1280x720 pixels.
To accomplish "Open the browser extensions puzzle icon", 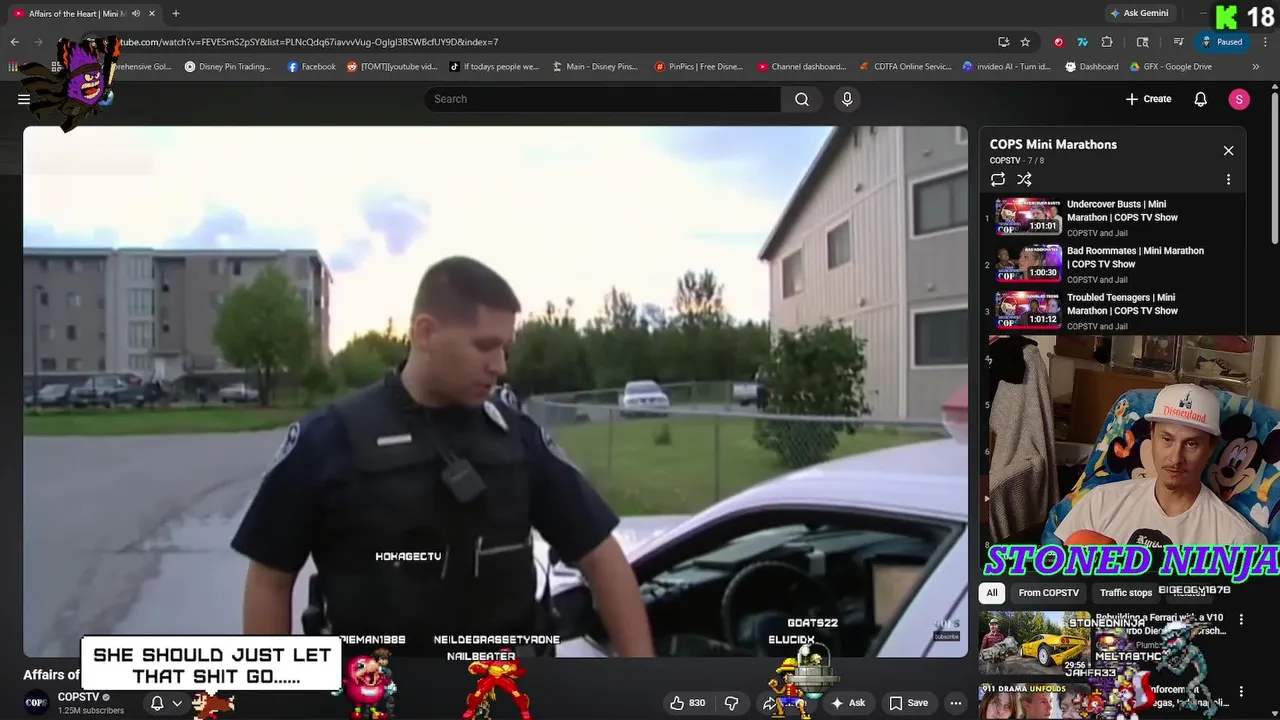I will (1107, 42).
